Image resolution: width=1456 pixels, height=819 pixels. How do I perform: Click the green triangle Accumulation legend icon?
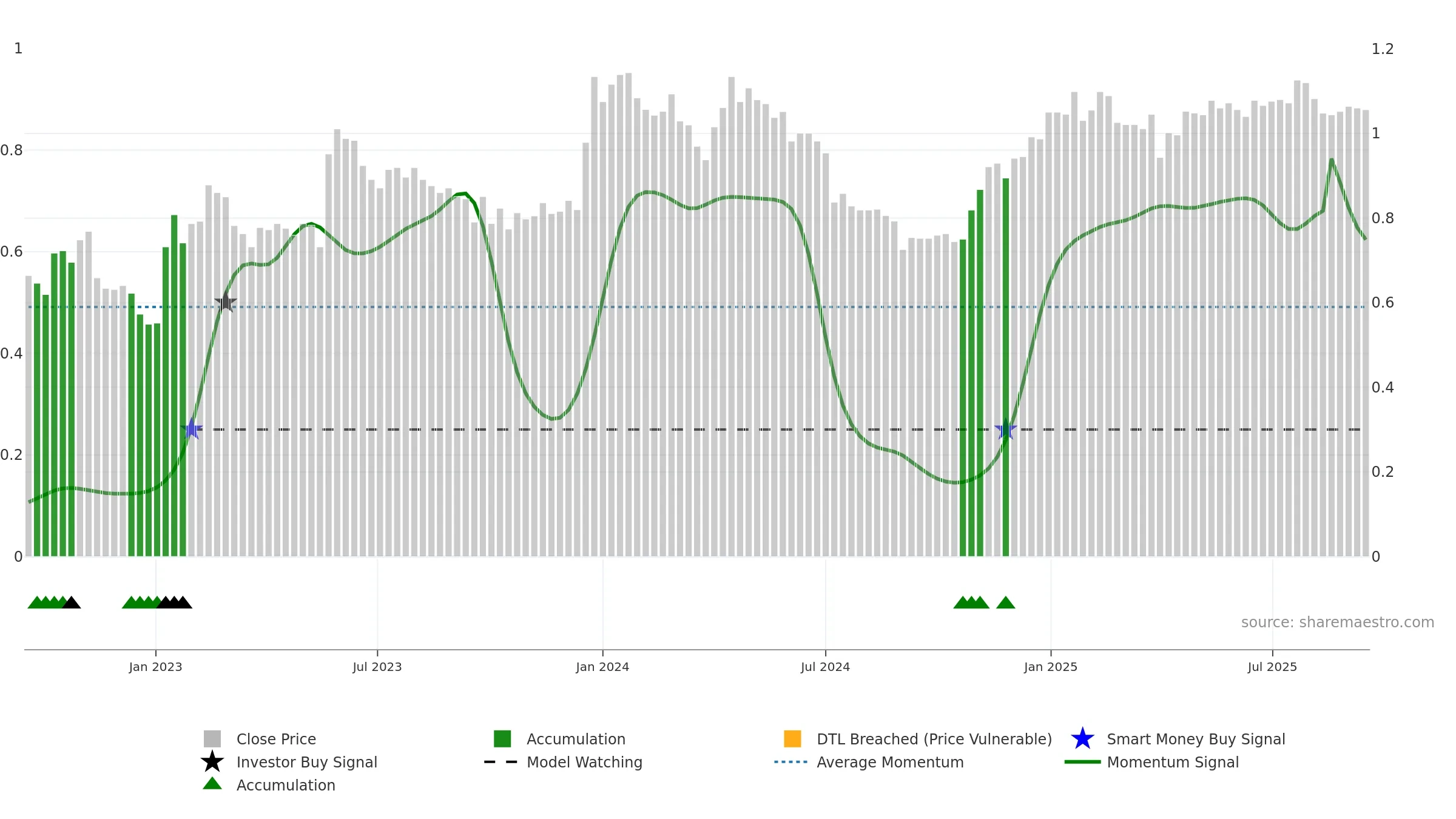coord(212,784)
